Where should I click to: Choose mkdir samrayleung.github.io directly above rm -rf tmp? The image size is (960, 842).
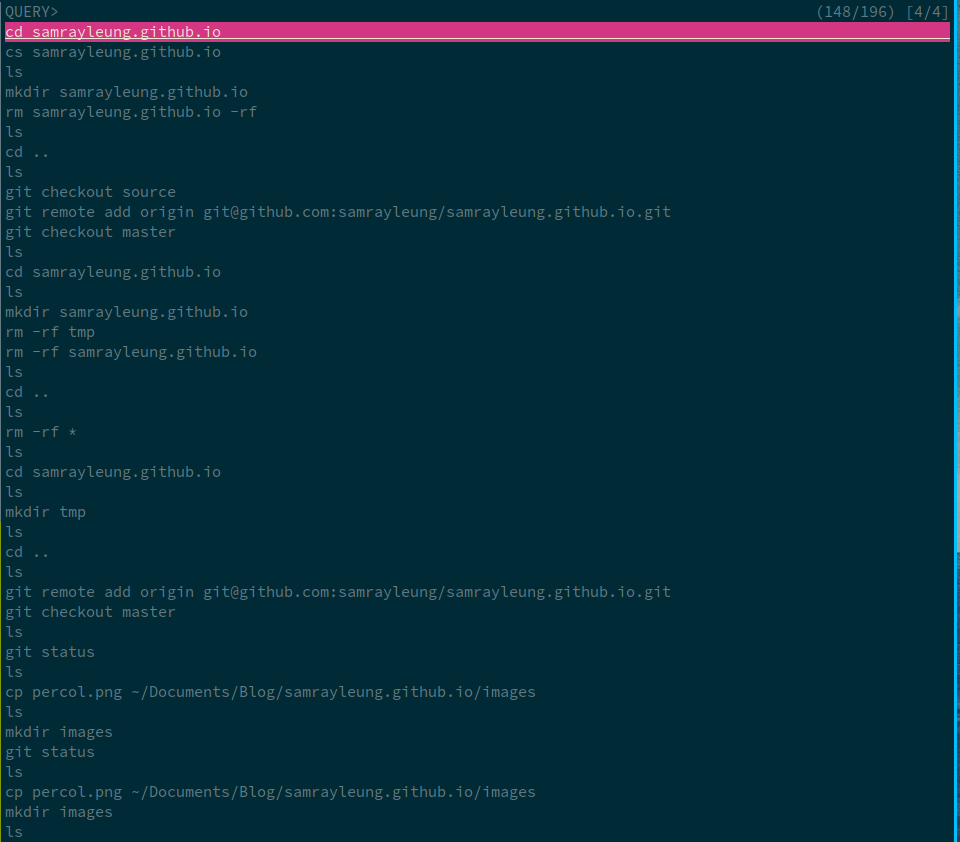pos(126,312)
